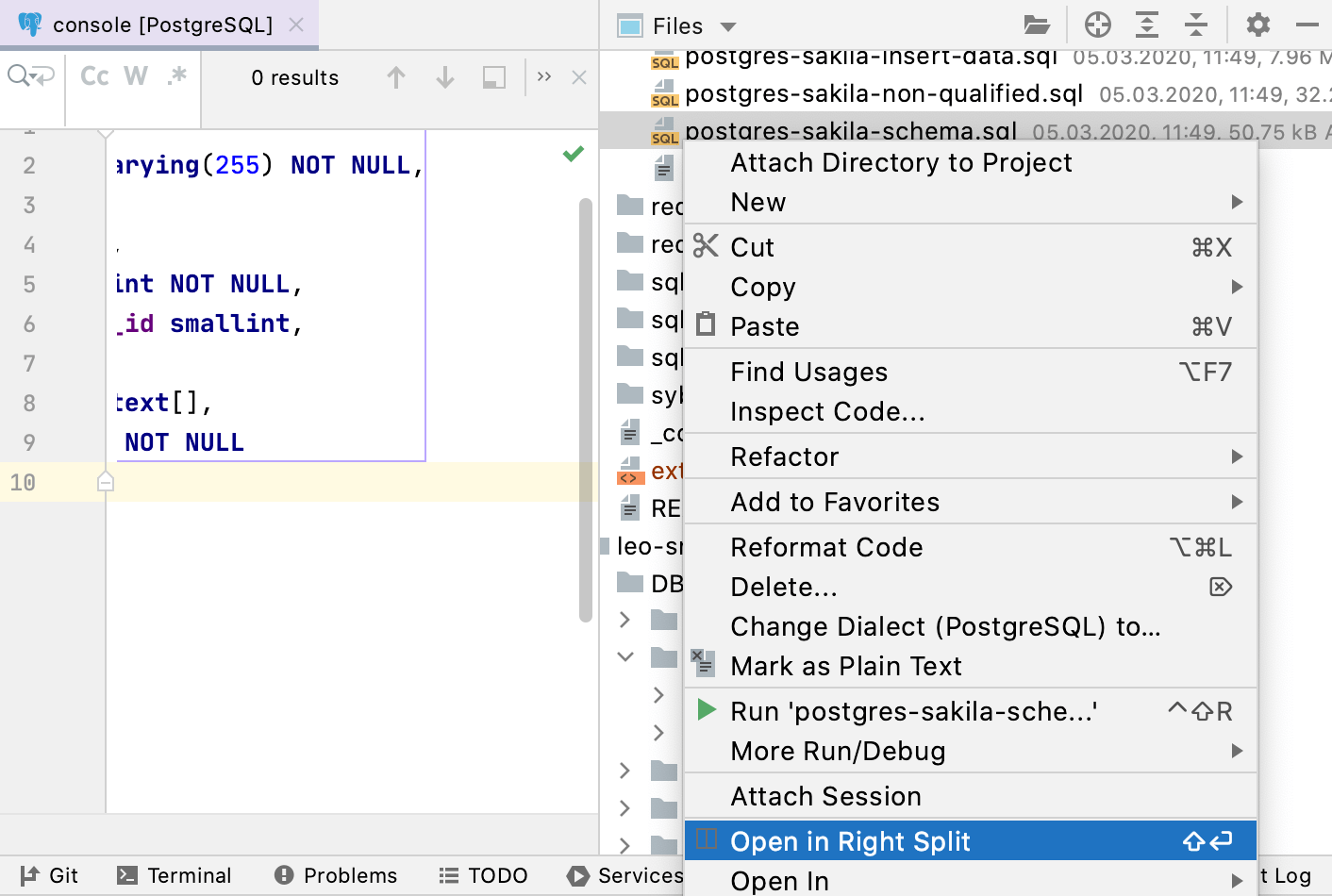Toggle Words (W) search option

click(x=136, y=76)
